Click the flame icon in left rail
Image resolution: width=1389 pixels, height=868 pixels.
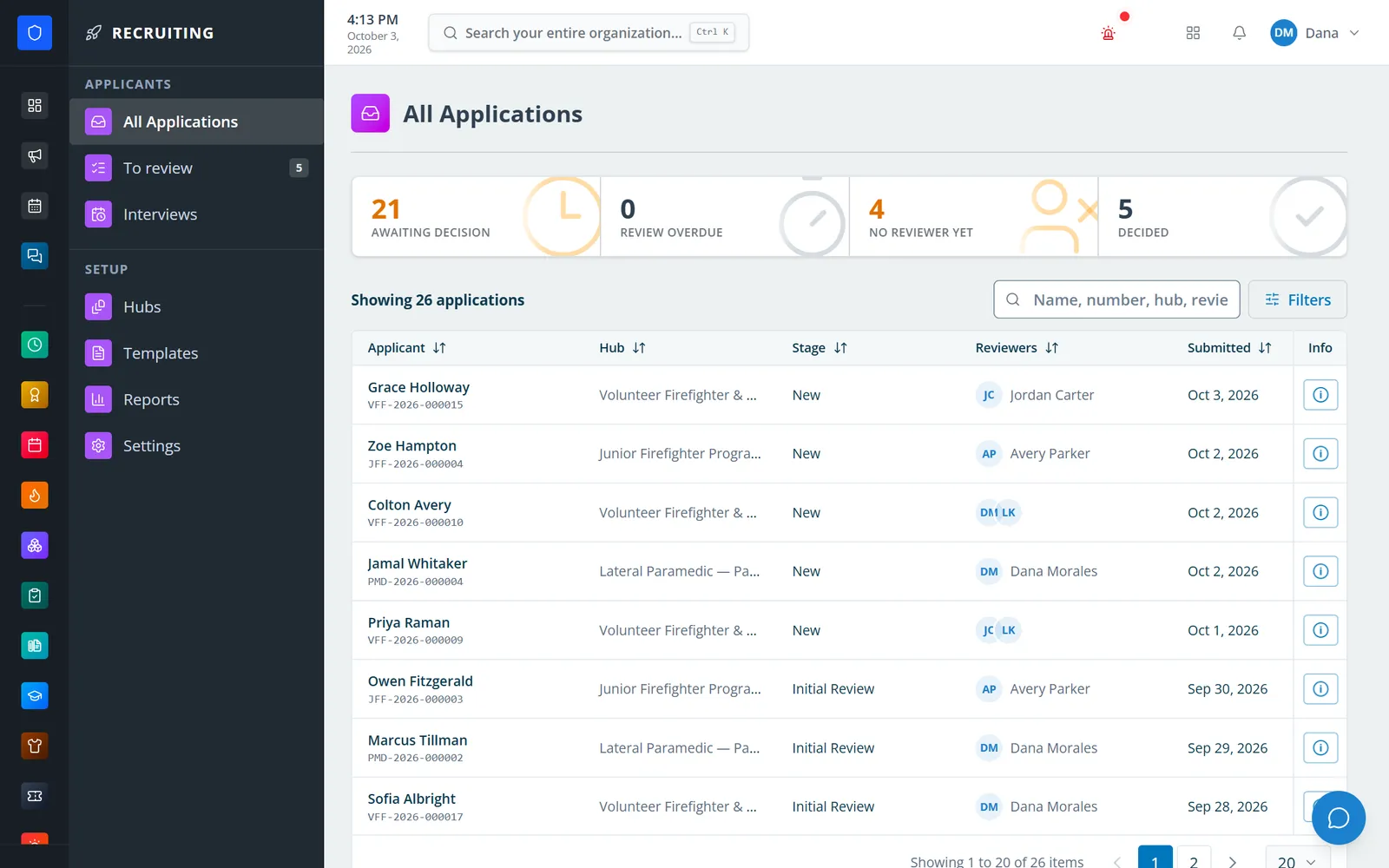tap(35, 495)
